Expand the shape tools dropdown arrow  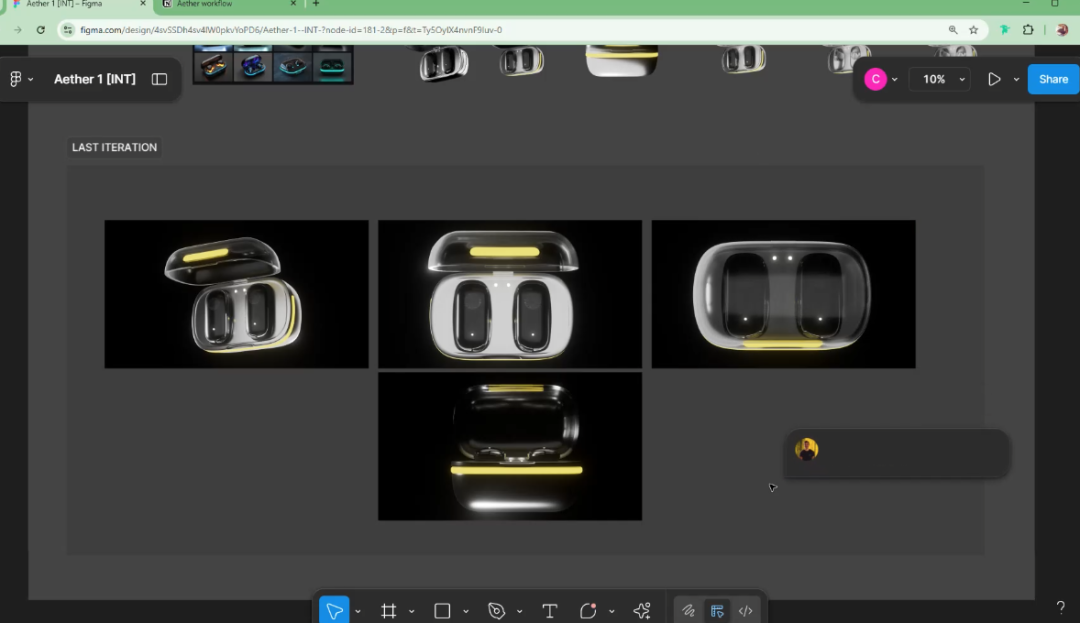coord(465,612)
